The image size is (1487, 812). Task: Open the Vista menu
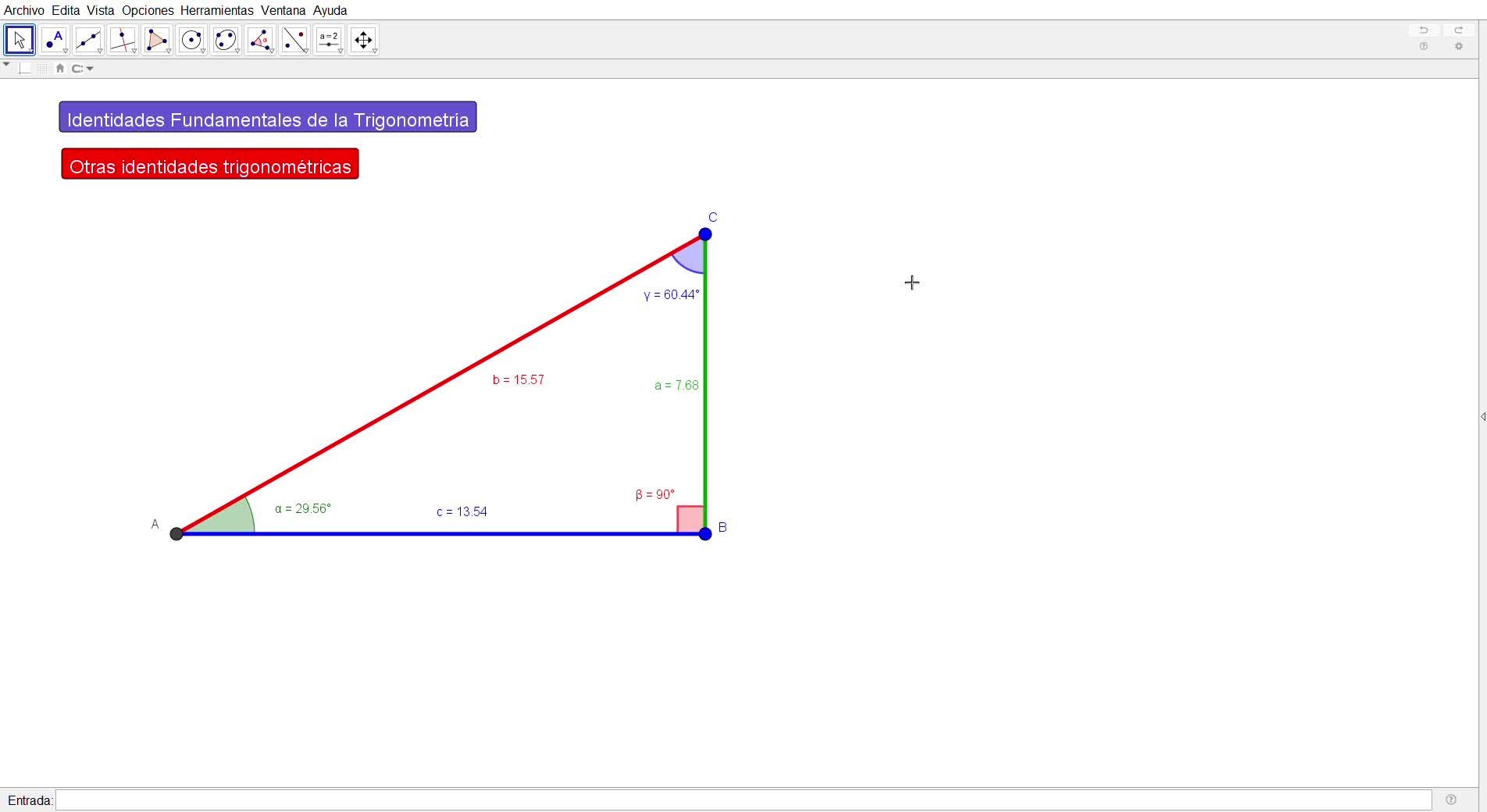(101, 10)
